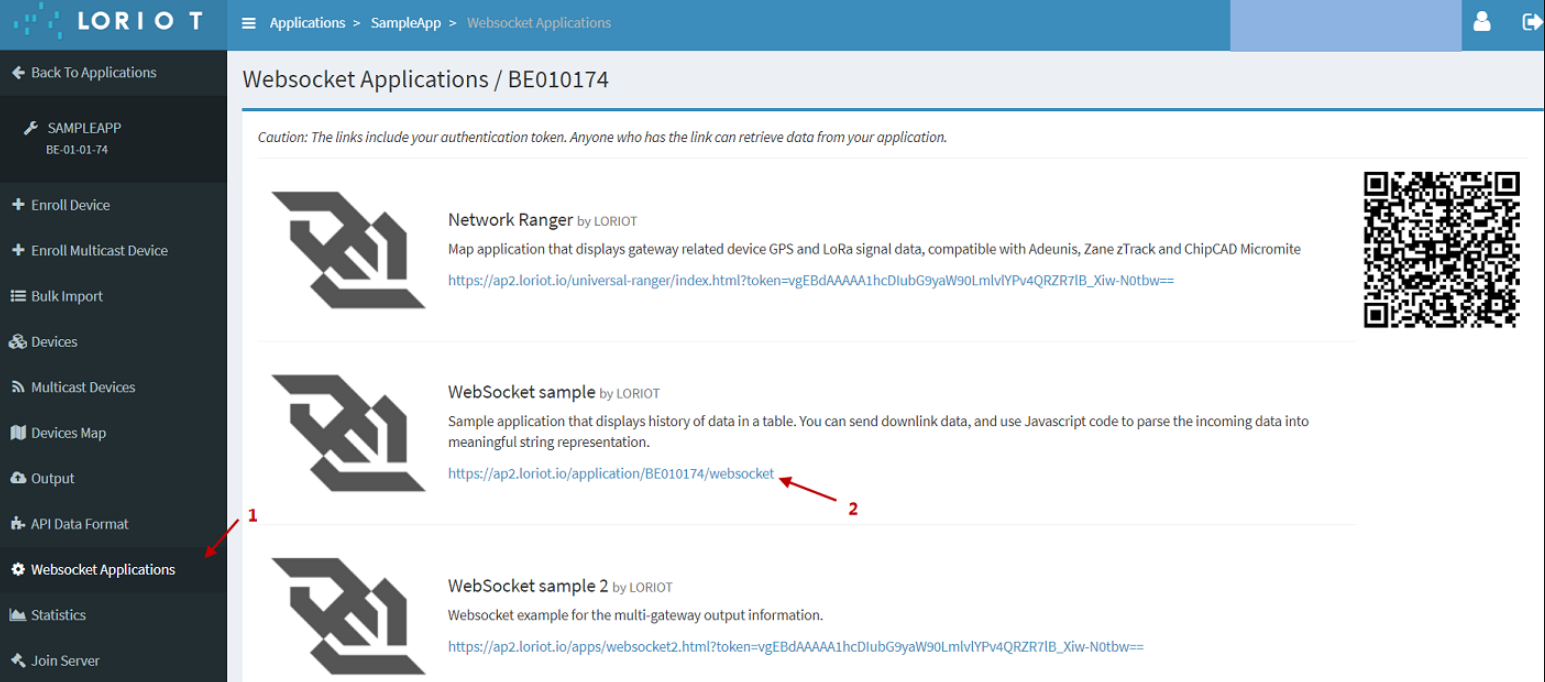Click the plus icon for Enroll Device
This screenshot has height=682, width=1545.
[18, 205]
